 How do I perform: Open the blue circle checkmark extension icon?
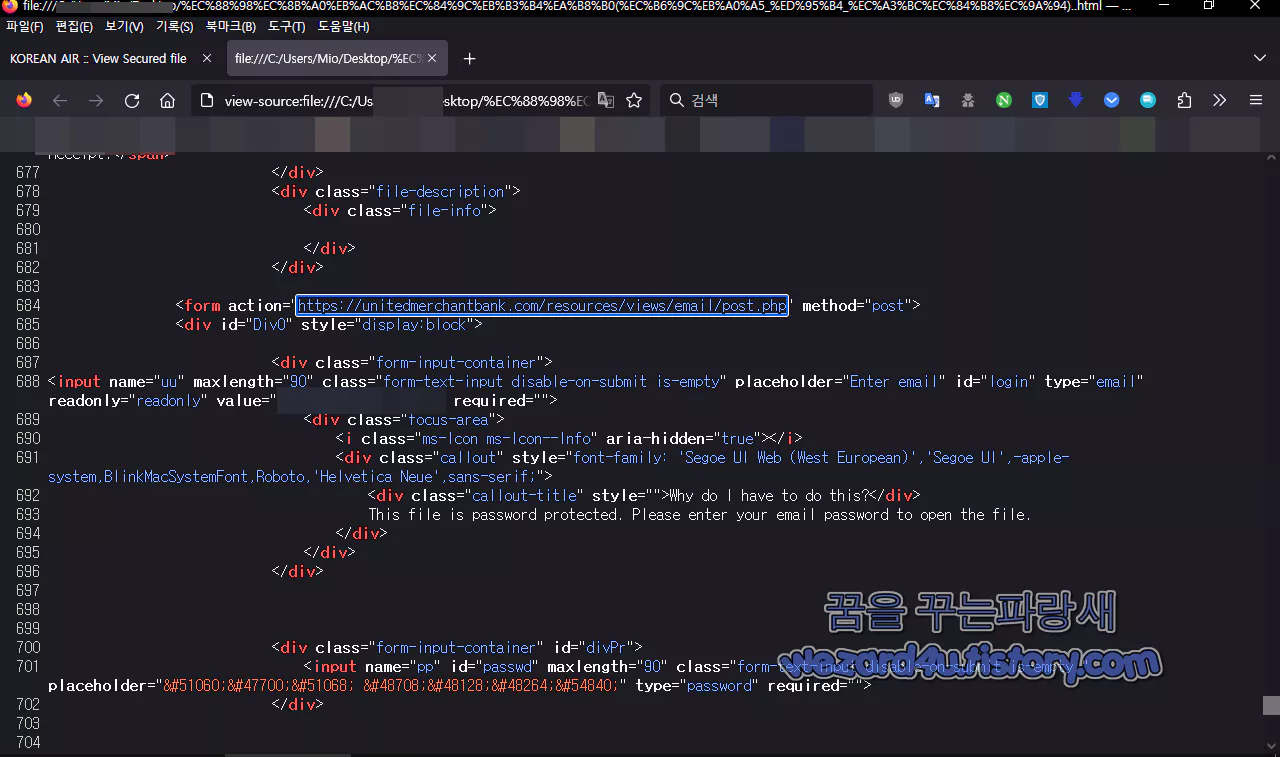point(1112,100)
